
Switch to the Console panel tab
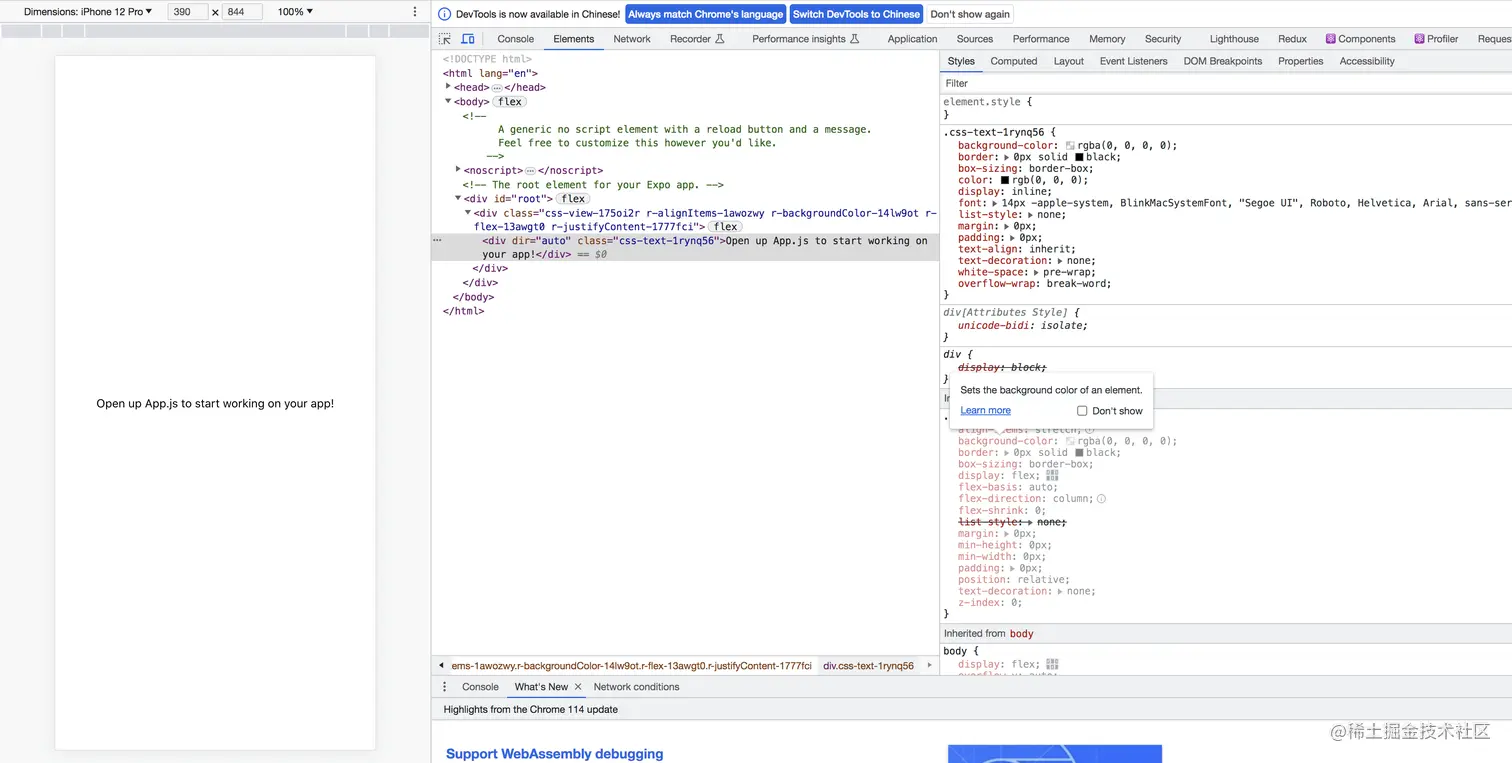click(x=516, y=39)
